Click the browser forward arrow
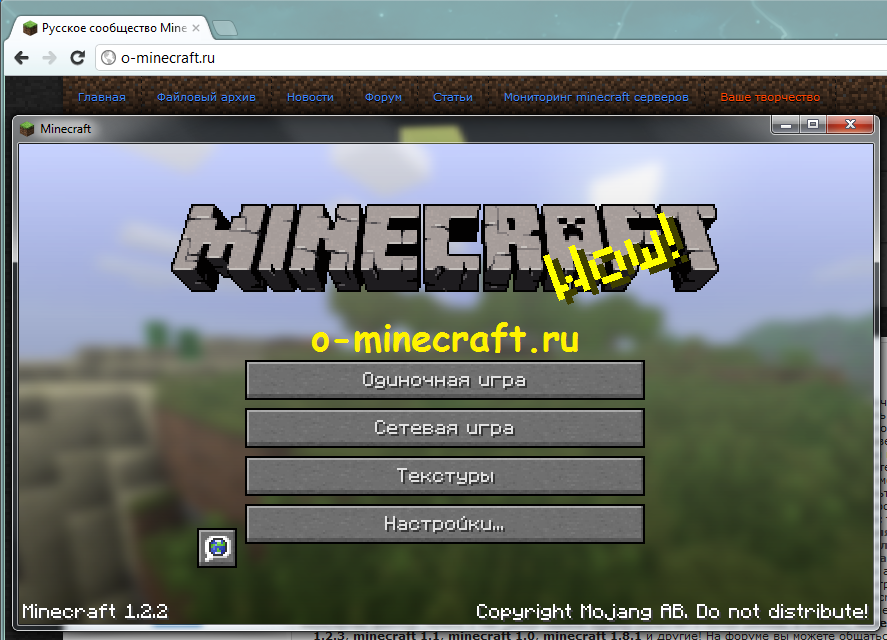This screenshot has height=640, width=887. tap(49, 56)
